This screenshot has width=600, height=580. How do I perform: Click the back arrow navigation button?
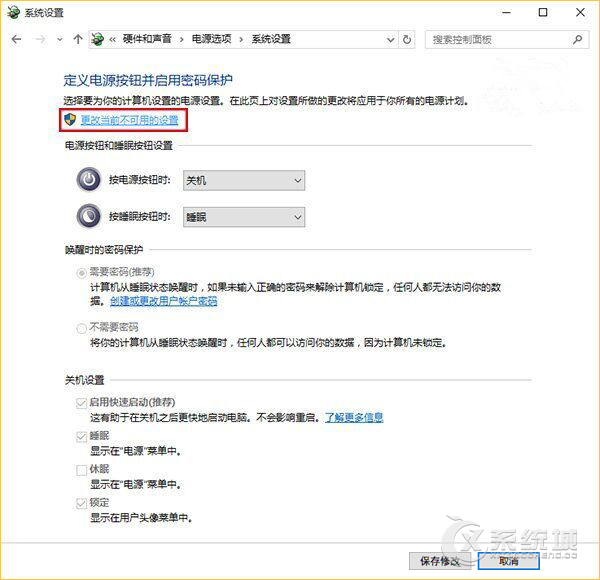pyautogui.click(x=16, y=39)
